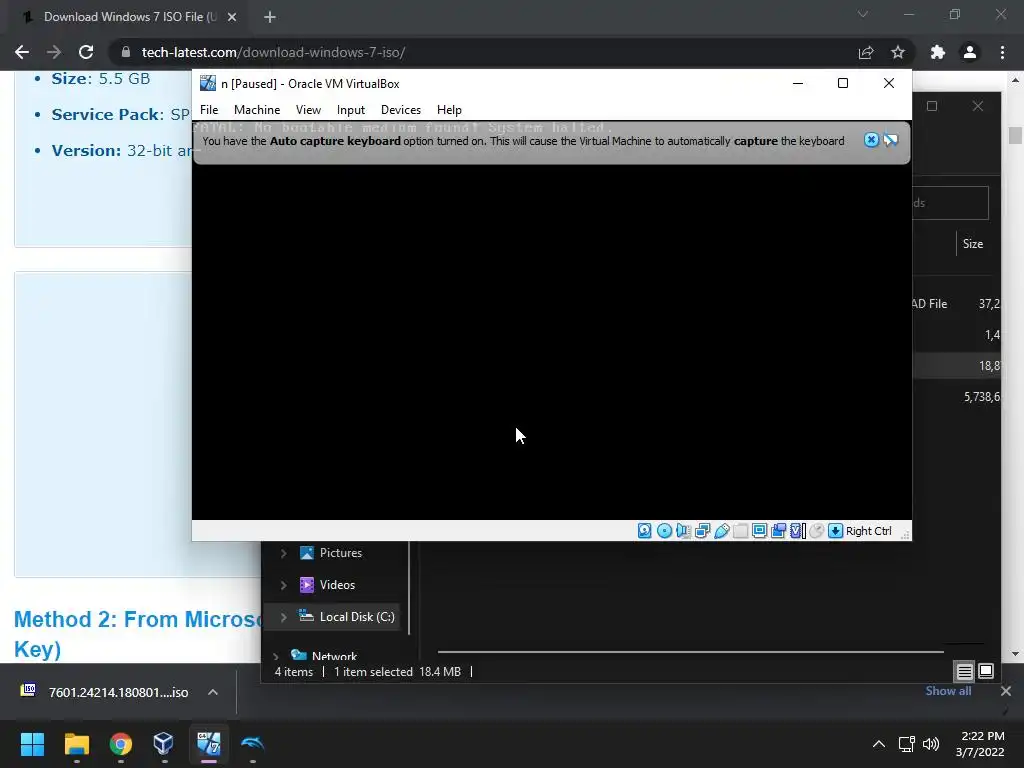Screen dimensions: 1024x768
Task: Expand Network node in File Explorer
Action: coord(276,656)
